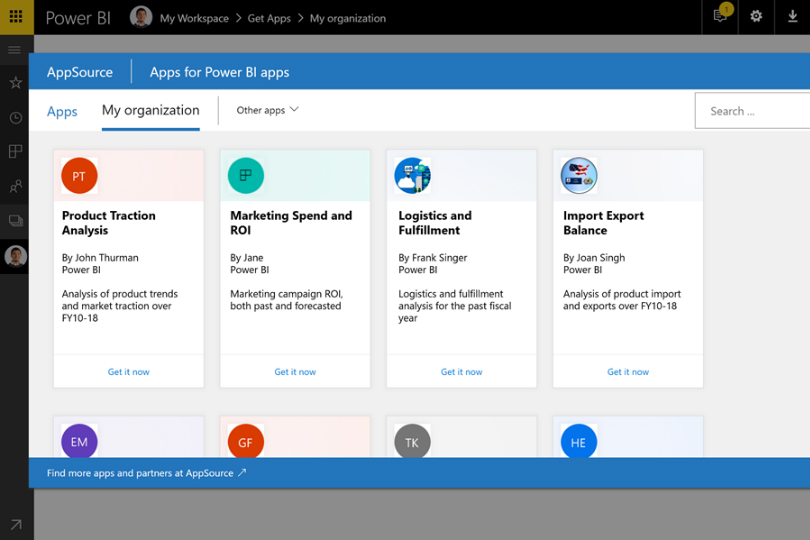Click the Power BI logo text
The height and width of the screenshot is (540, 810).
tap(78, 18)
